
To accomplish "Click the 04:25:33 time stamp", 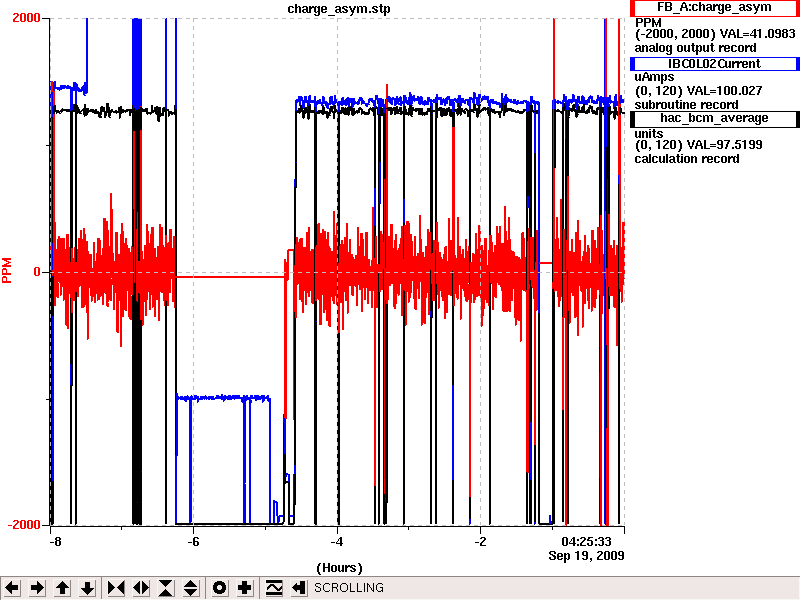I will (586, 541).
